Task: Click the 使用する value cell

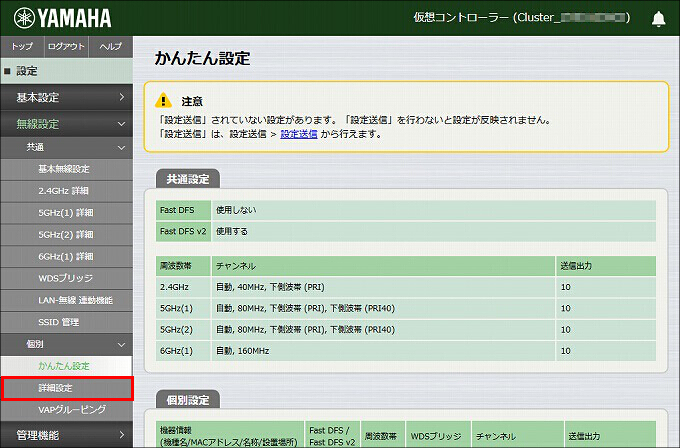Action: point(434,231)
